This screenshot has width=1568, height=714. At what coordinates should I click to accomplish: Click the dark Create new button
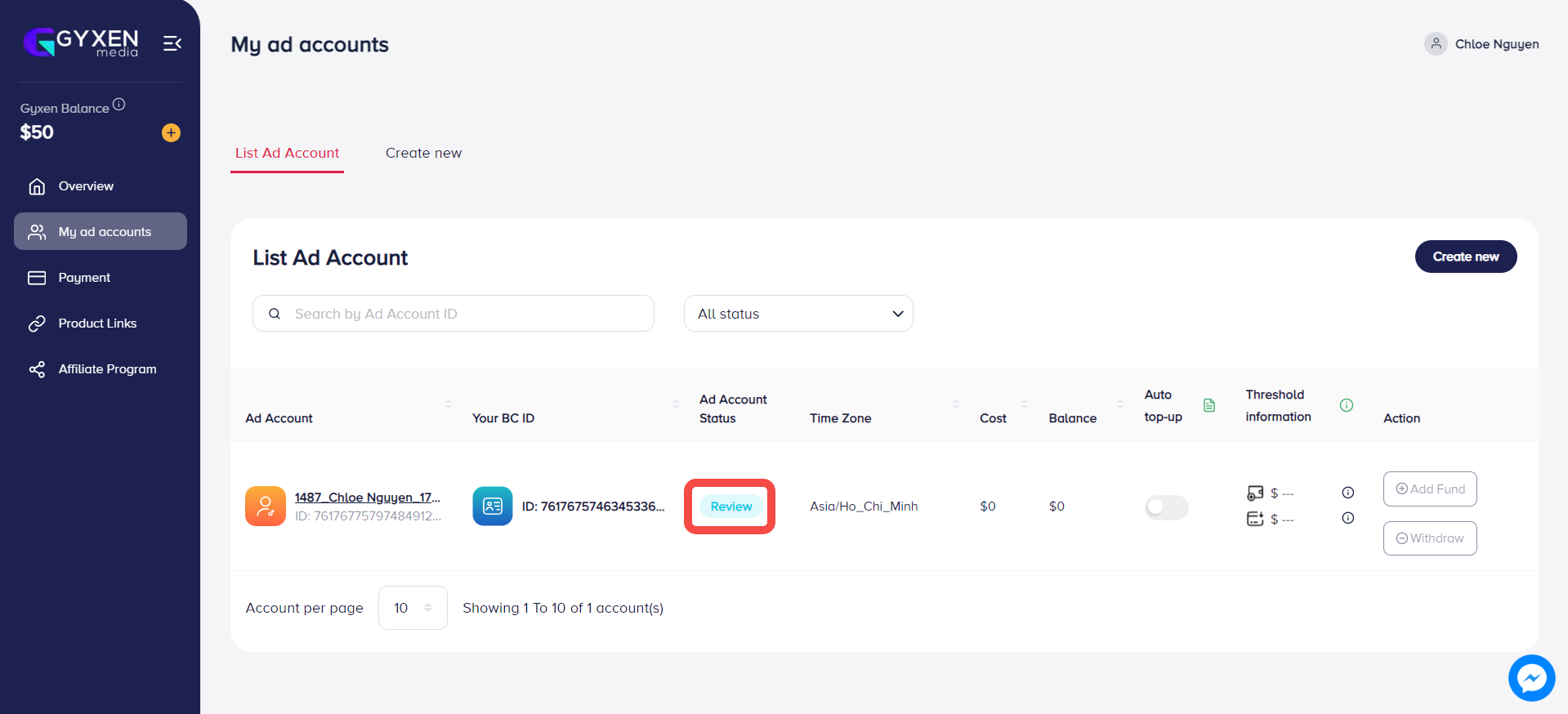pos(1466,257)
